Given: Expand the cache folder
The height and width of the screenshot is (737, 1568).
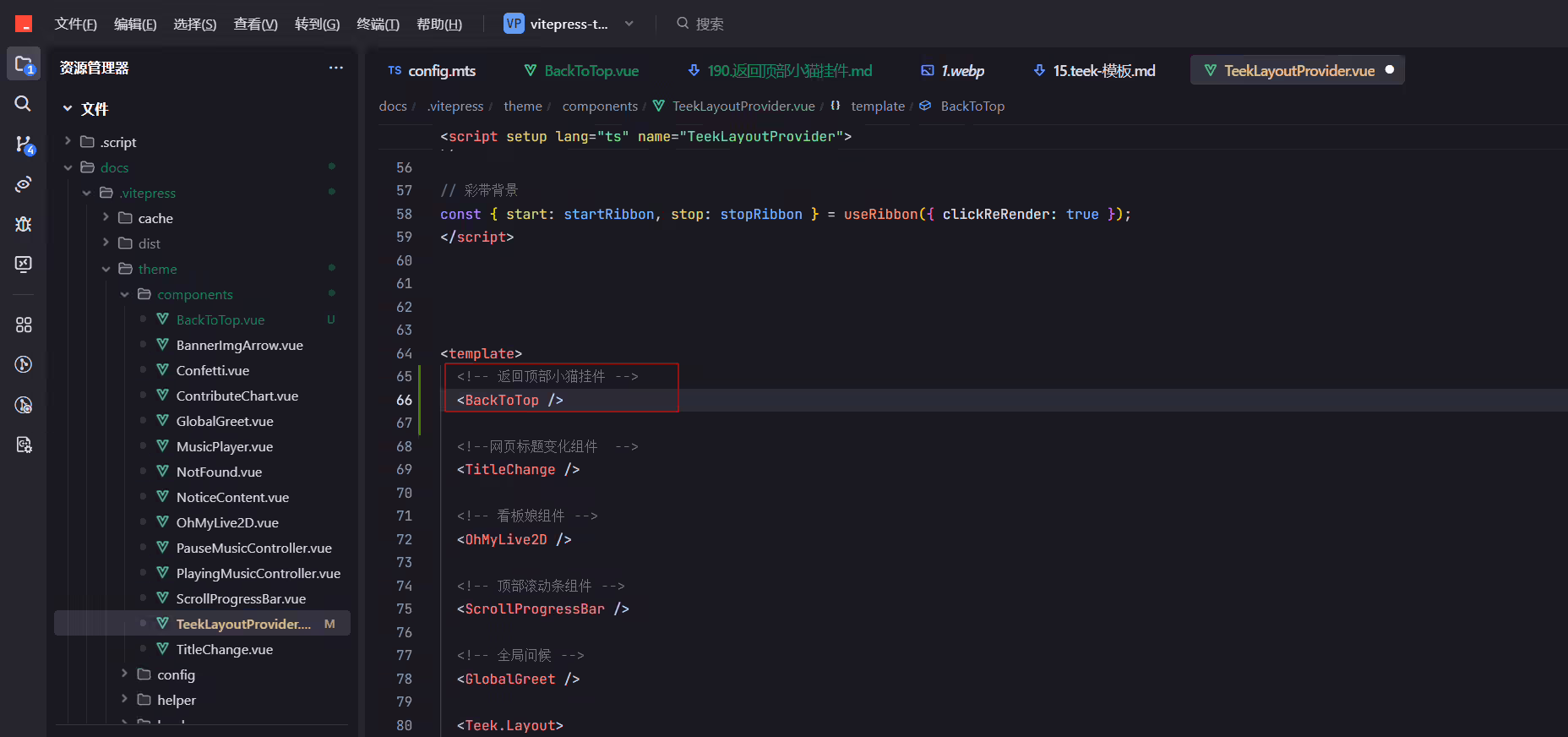Looking at the screenshot, I should tap(106, 218).
